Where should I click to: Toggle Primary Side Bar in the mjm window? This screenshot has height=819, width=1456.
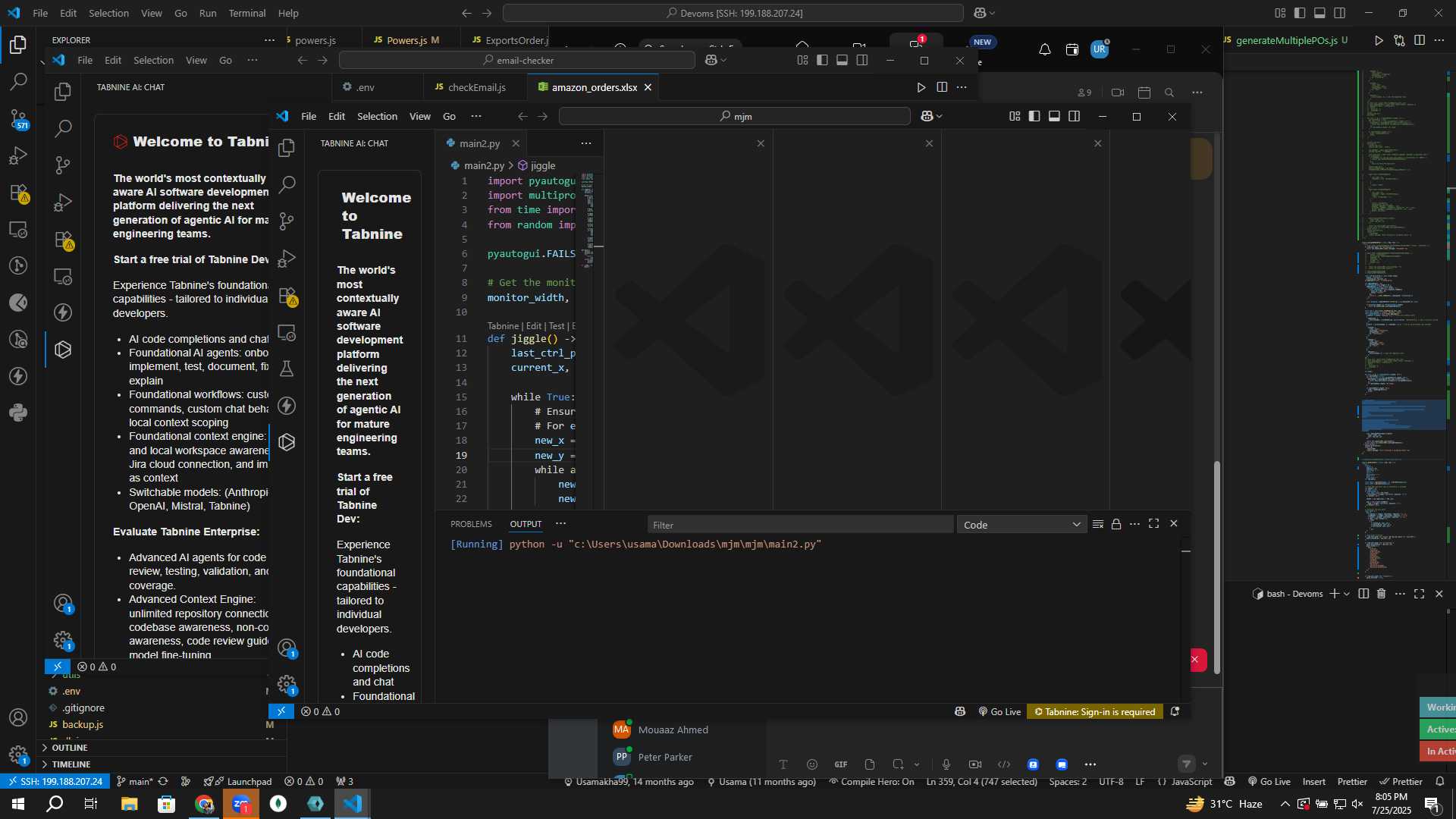click(1034, 116)
